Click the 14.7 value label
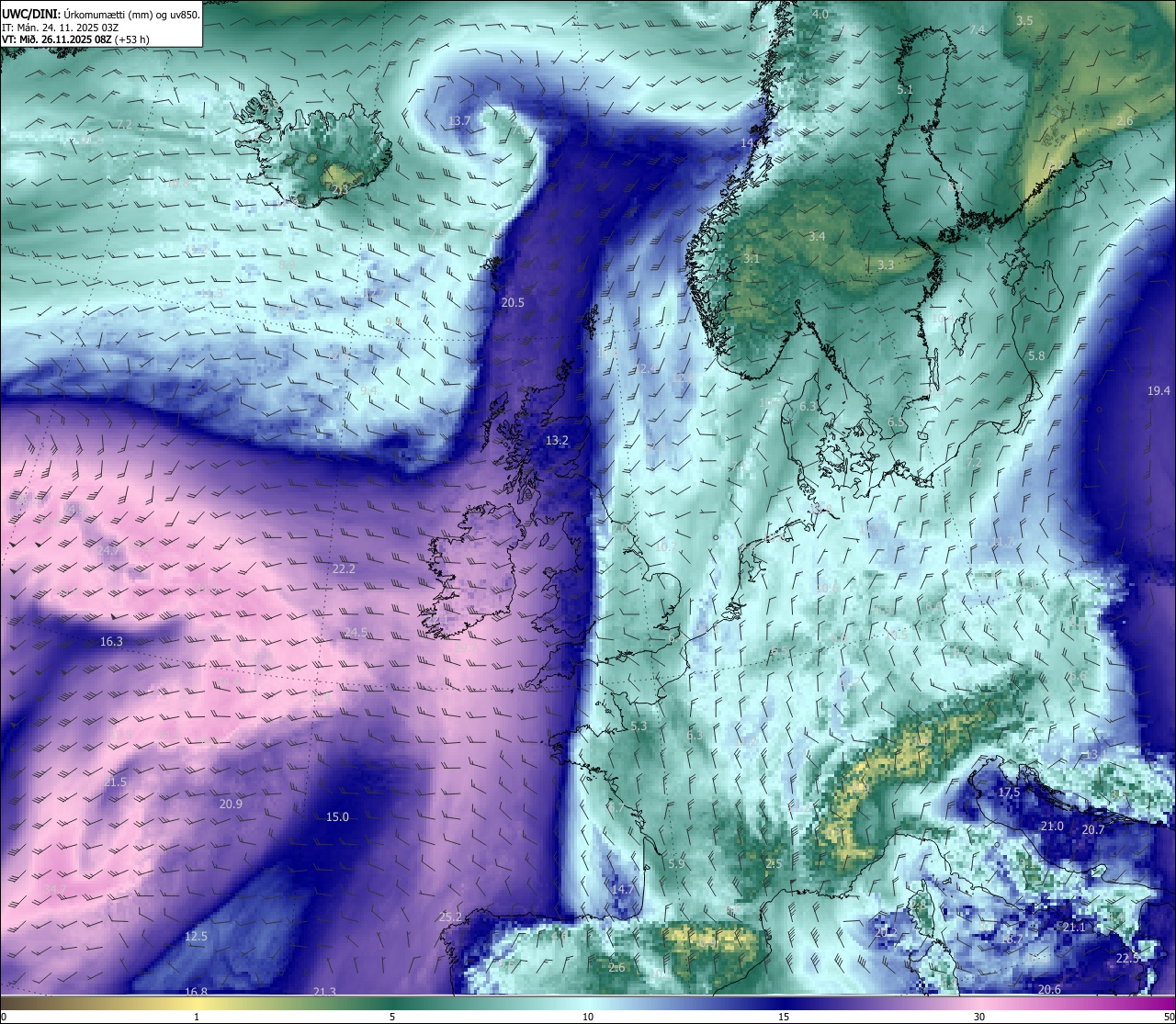Image resolution: width=1176 pixels, height=1024 pixels. [x=622, y=890]
